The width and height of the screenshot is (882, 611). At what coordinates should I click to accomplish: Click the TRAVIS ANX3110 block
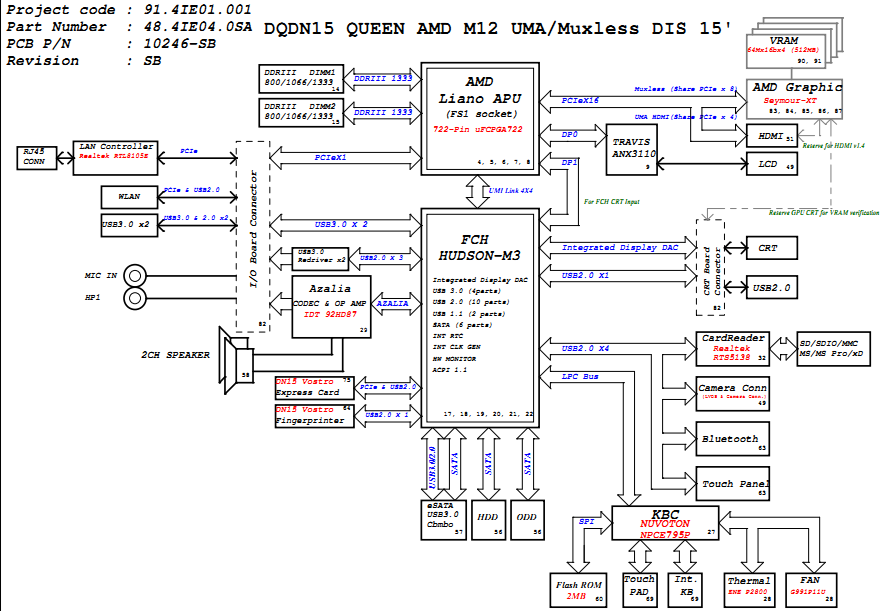click(632, 149)
